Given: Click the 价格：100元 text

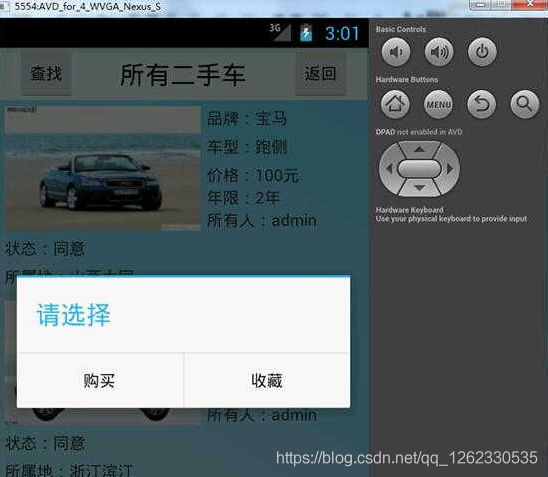Looking at the screenshot, I should click(253, 175).
